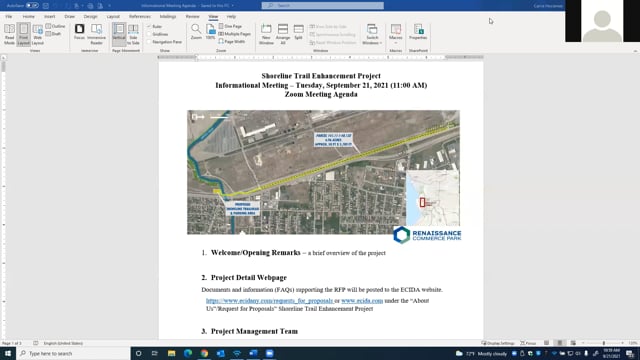Viewport: 640px width, 360px height.
Task: Select Print Layout view
Action: click(23, 34)
